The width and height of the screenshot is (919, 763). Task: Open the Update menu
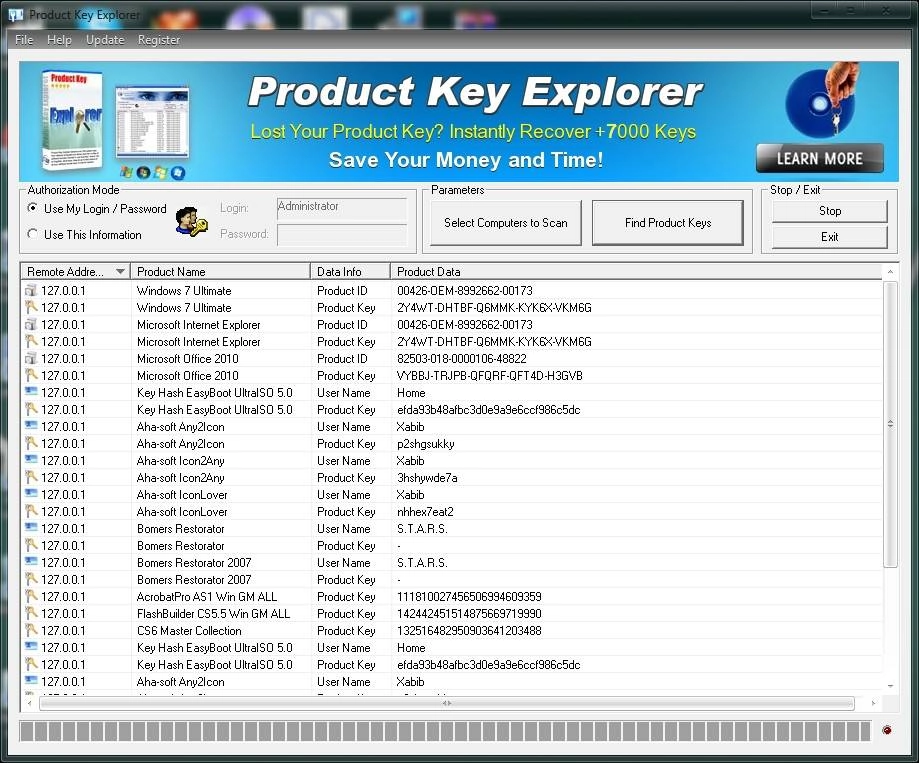(105, 40)
